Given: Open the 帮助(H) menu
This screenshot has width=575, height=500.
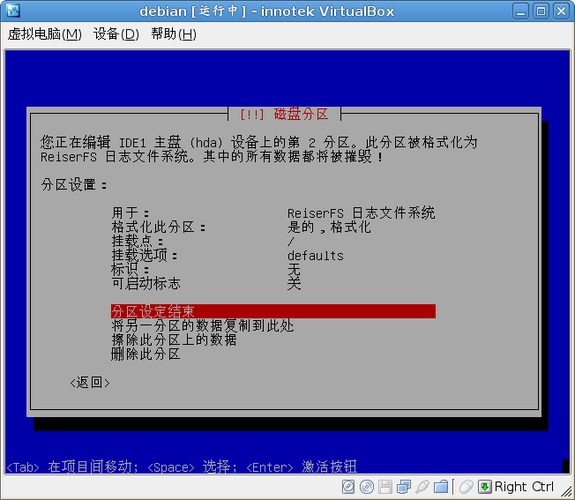Looking at the screenshot, I should pos(174,34).
